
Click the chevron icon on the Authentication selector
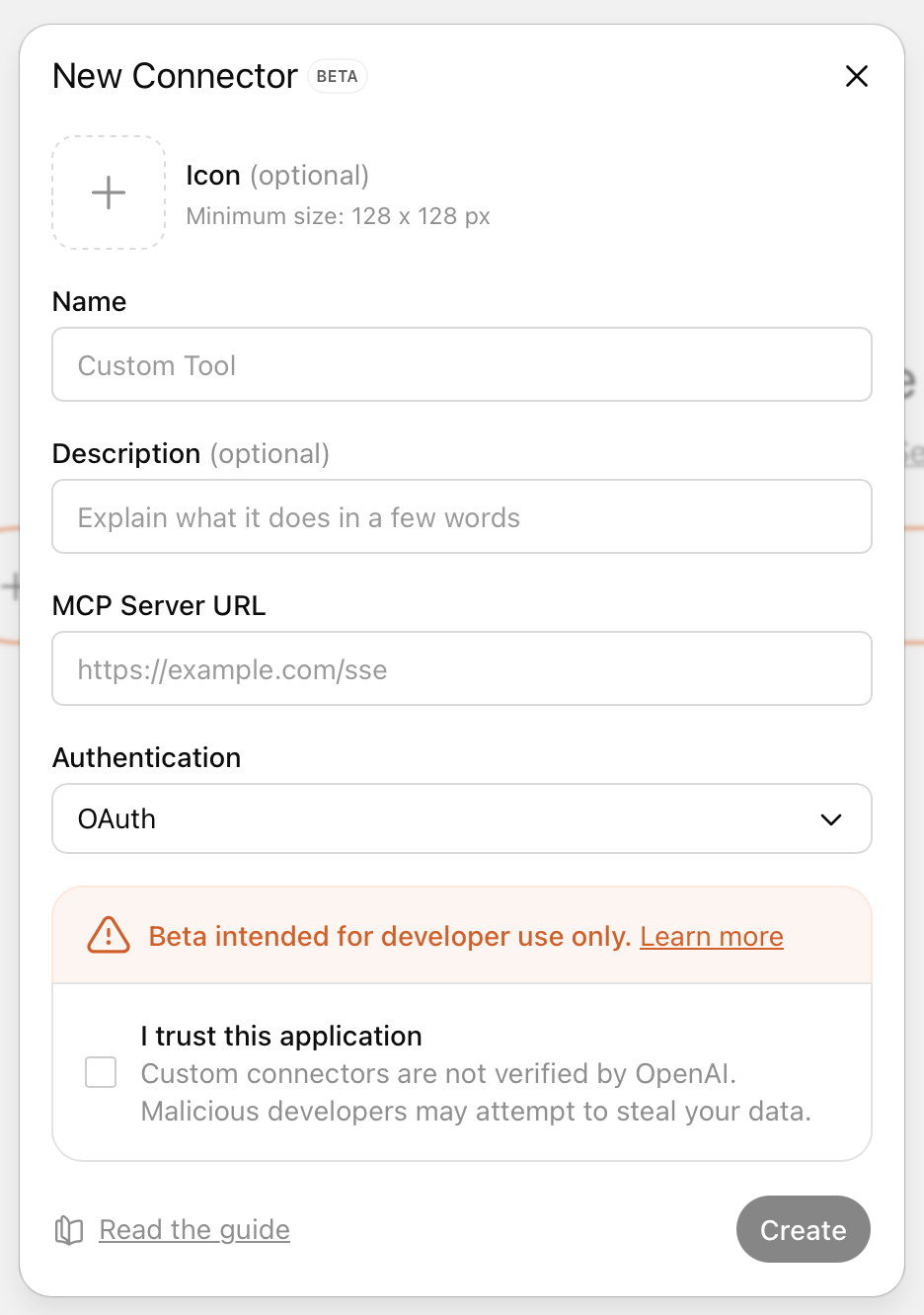coord(830,818)
